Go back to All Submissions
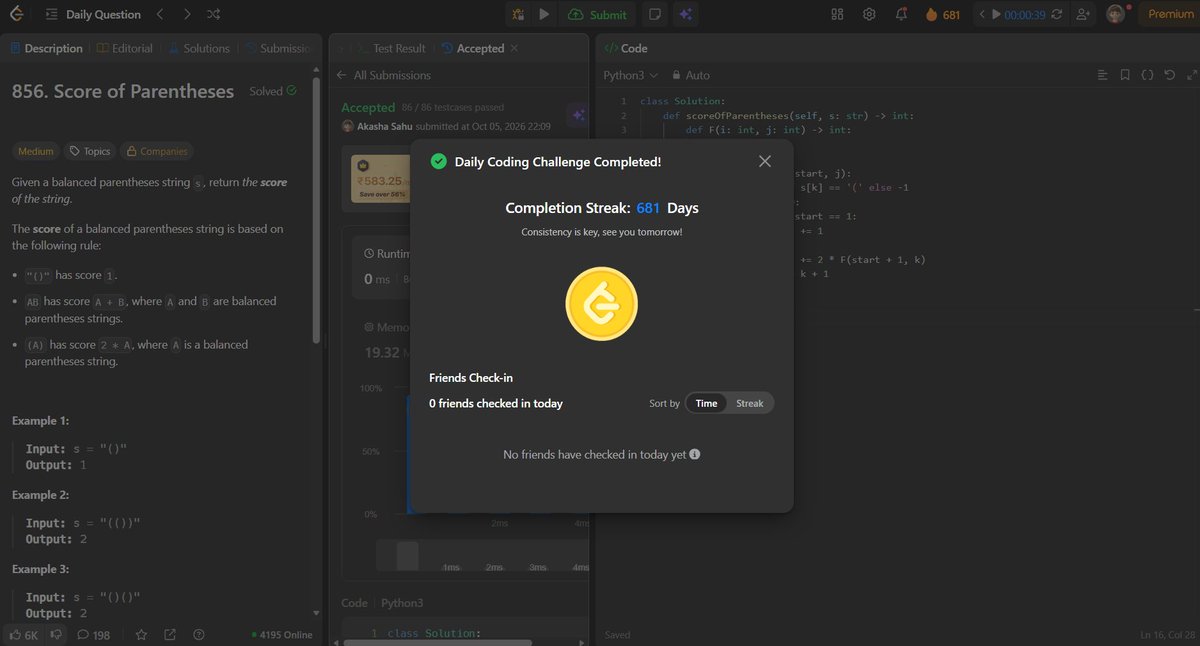The width and height of the screenshot is (1200, 646). 385,75
